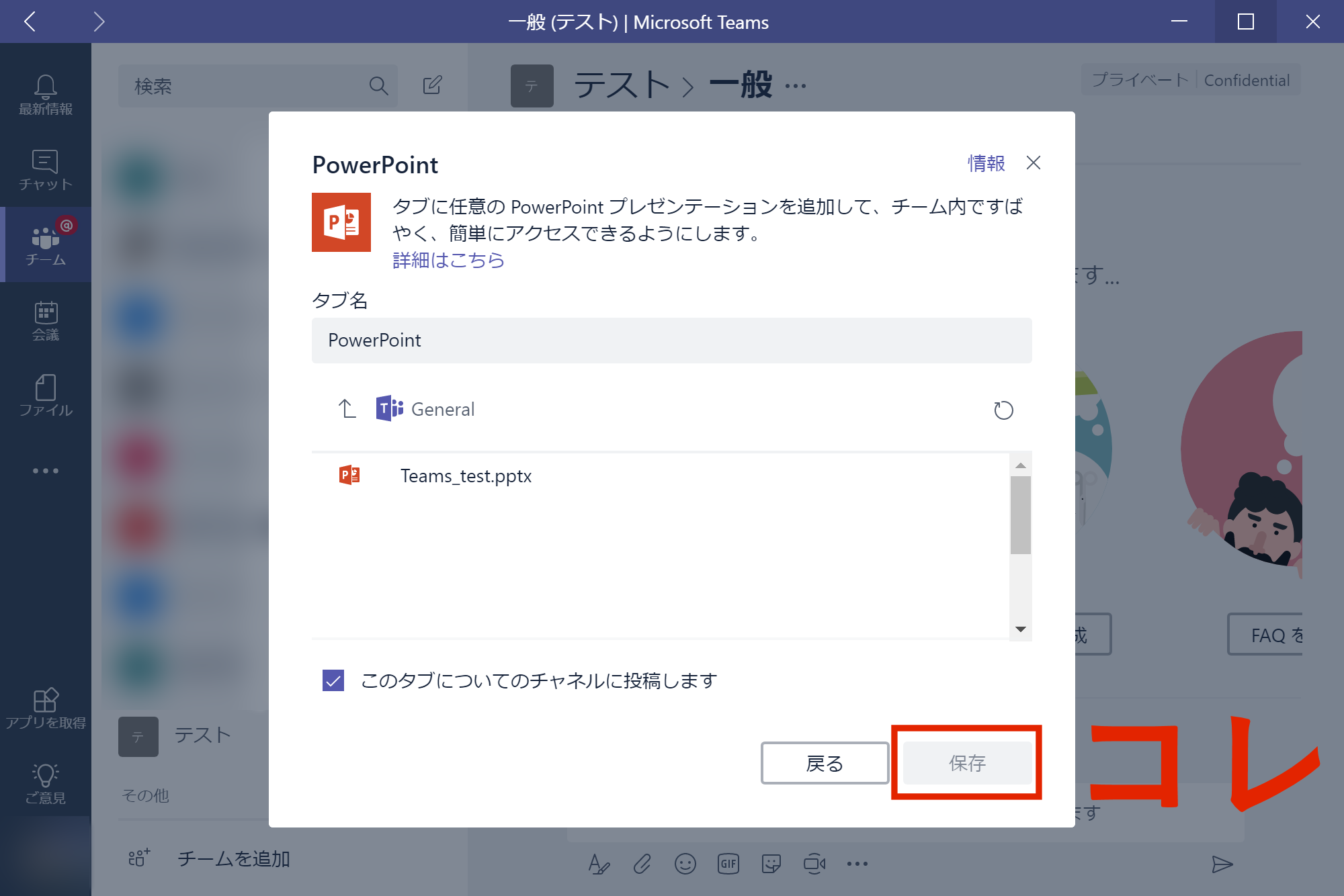The height and width of the screenshot is (896, 1344).
Task: Click the タブ名 PowerPoint text field
Action: click(x=671, y=341)
